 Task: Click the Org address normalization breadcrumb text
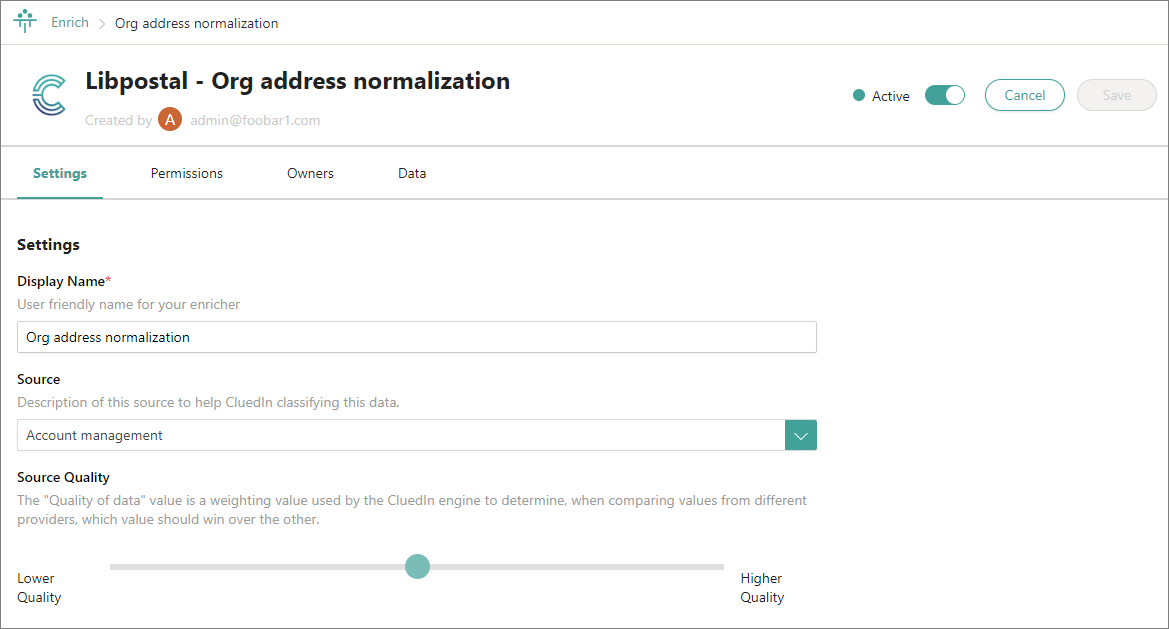(x=197, y=23)
